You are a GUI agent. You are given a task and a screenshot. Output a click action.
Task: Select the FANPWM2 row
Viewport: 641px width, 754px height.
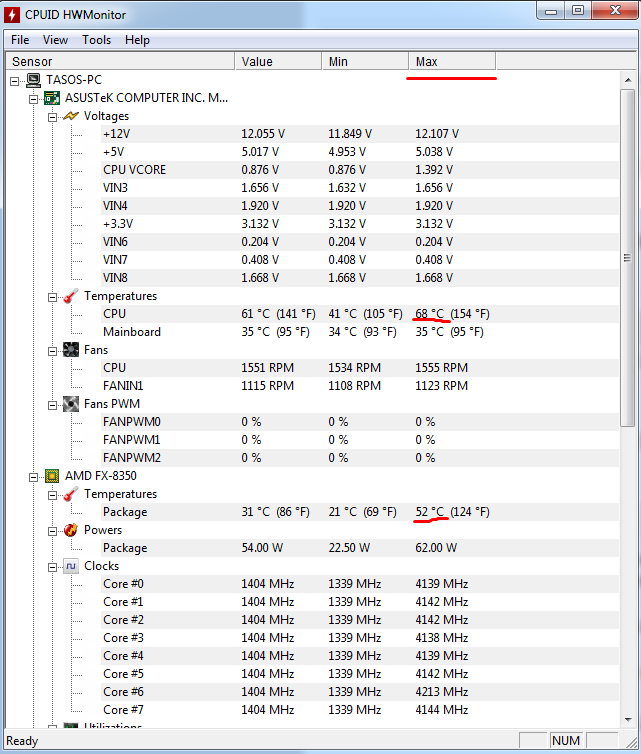pyautogui.click(x=360, y=458)
